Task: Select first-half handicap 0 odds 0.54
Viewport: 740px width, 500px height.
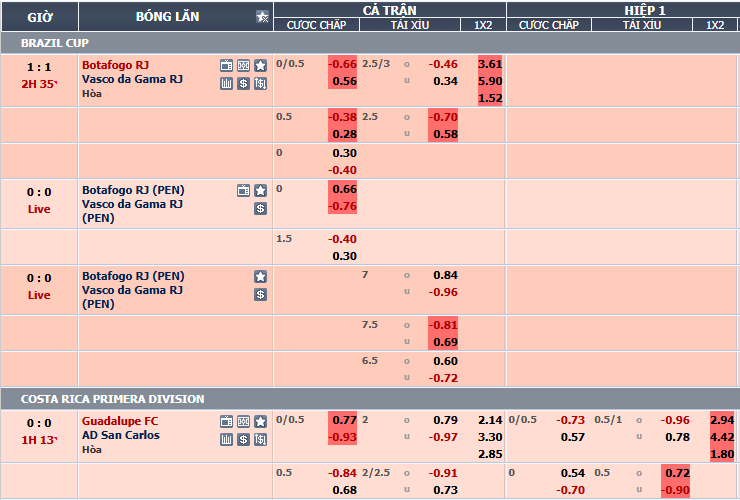Action: [x=572, y=473]
